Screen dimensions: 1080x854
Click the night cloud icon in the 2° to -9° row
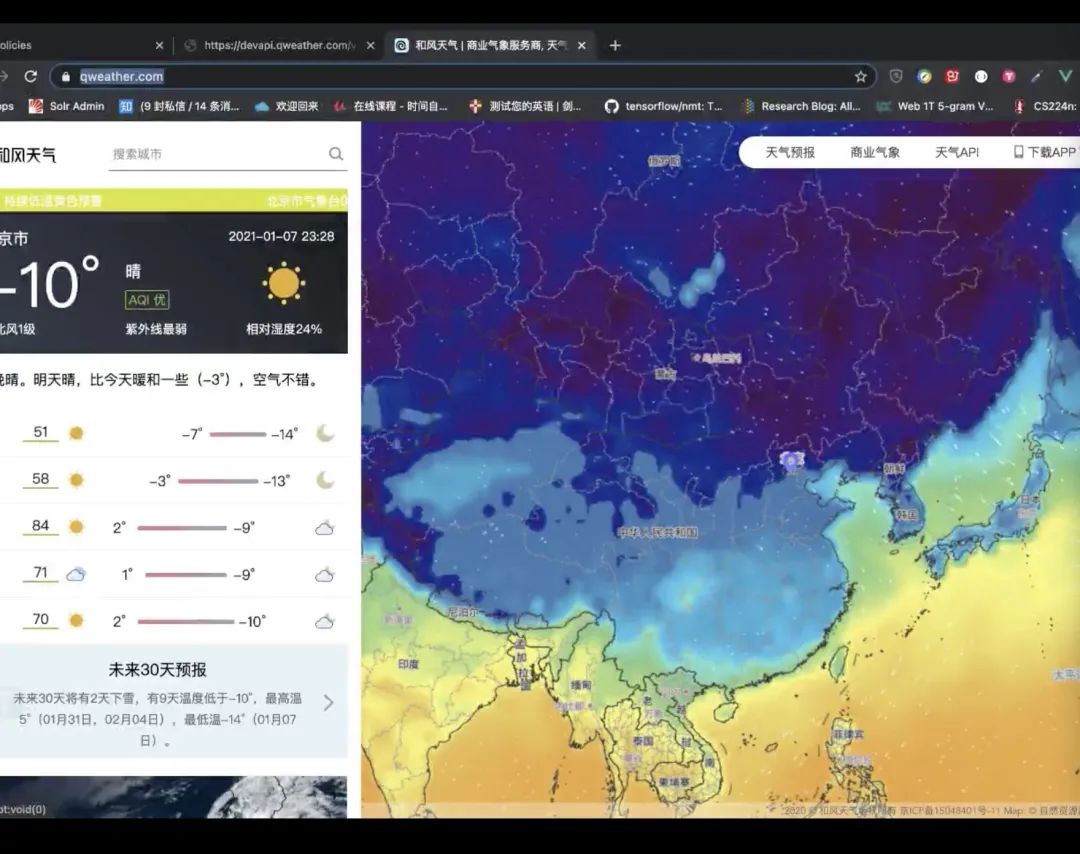324,528
